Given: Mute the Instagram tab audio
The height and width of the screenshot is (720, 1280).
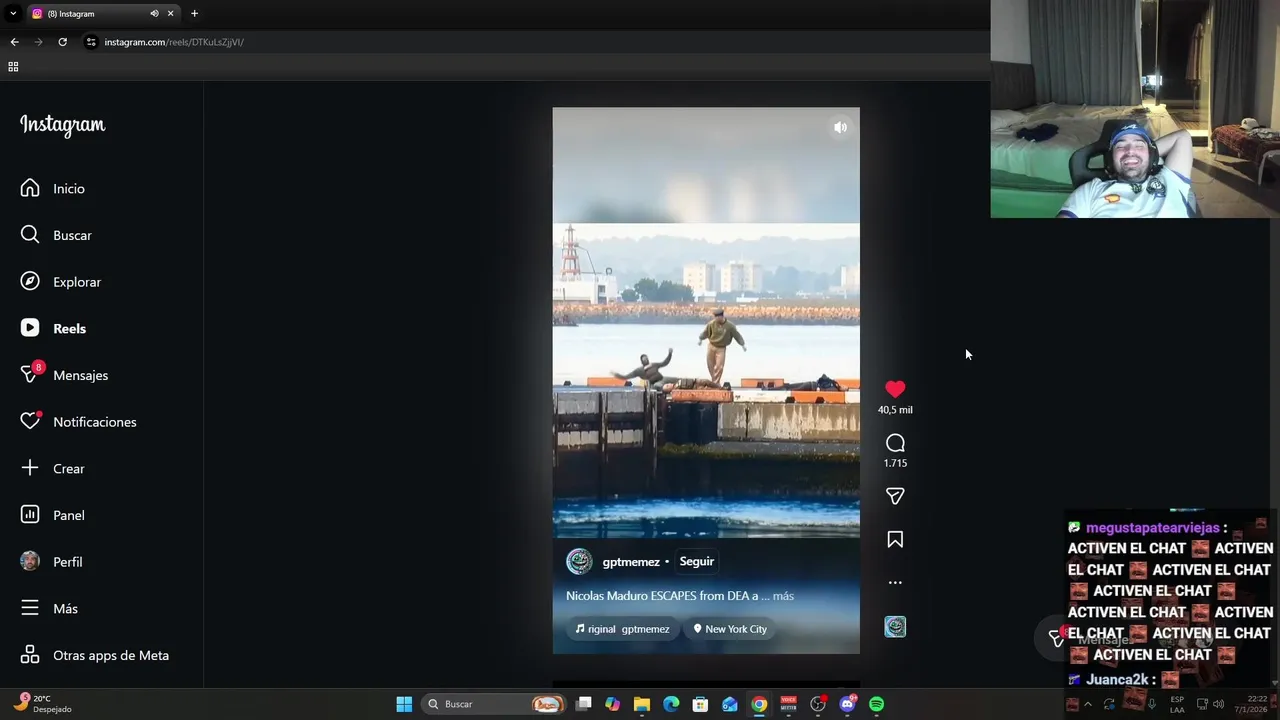Looking at the screenshot, I should click(x=154, y=13).
